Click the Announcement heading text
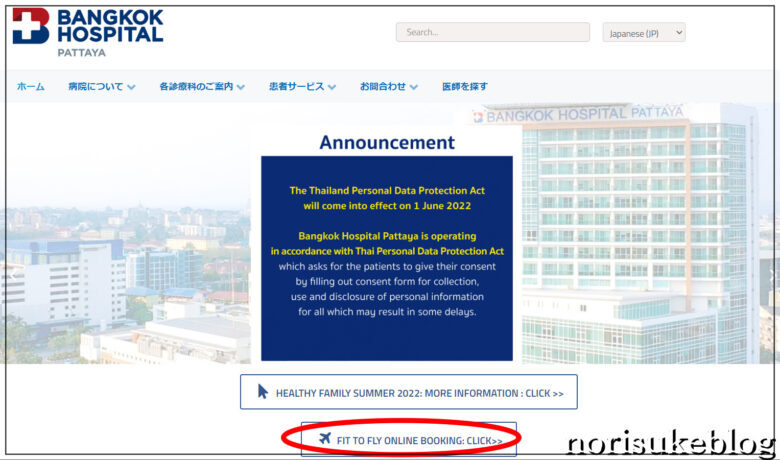 (x=387, y=142)
